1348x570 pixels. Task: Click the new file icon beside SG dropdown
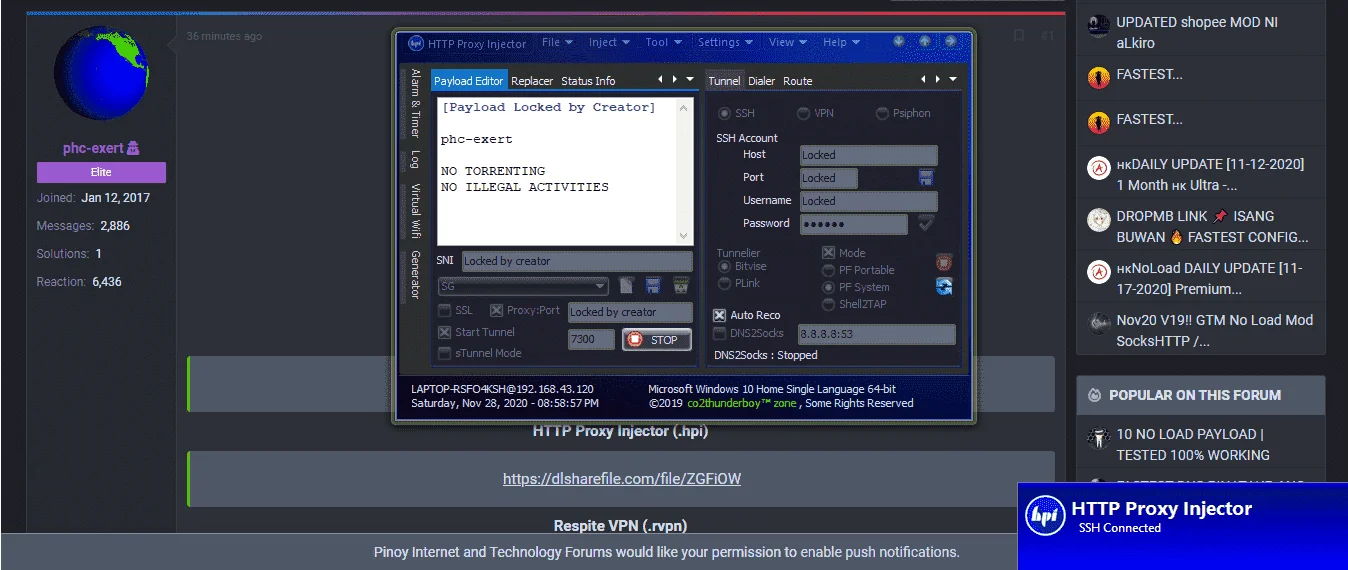(627, 286)
